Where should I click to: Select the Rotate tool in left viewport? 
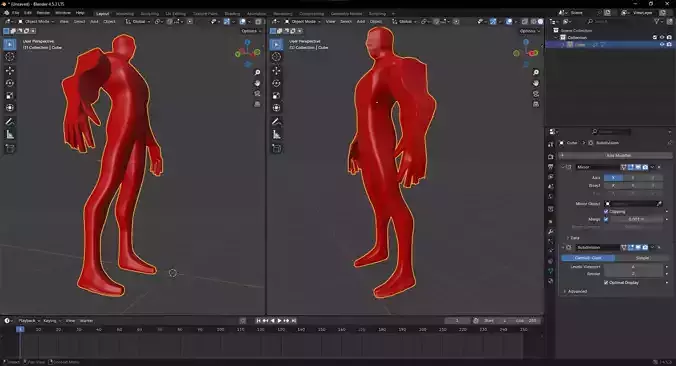(9, 83)
